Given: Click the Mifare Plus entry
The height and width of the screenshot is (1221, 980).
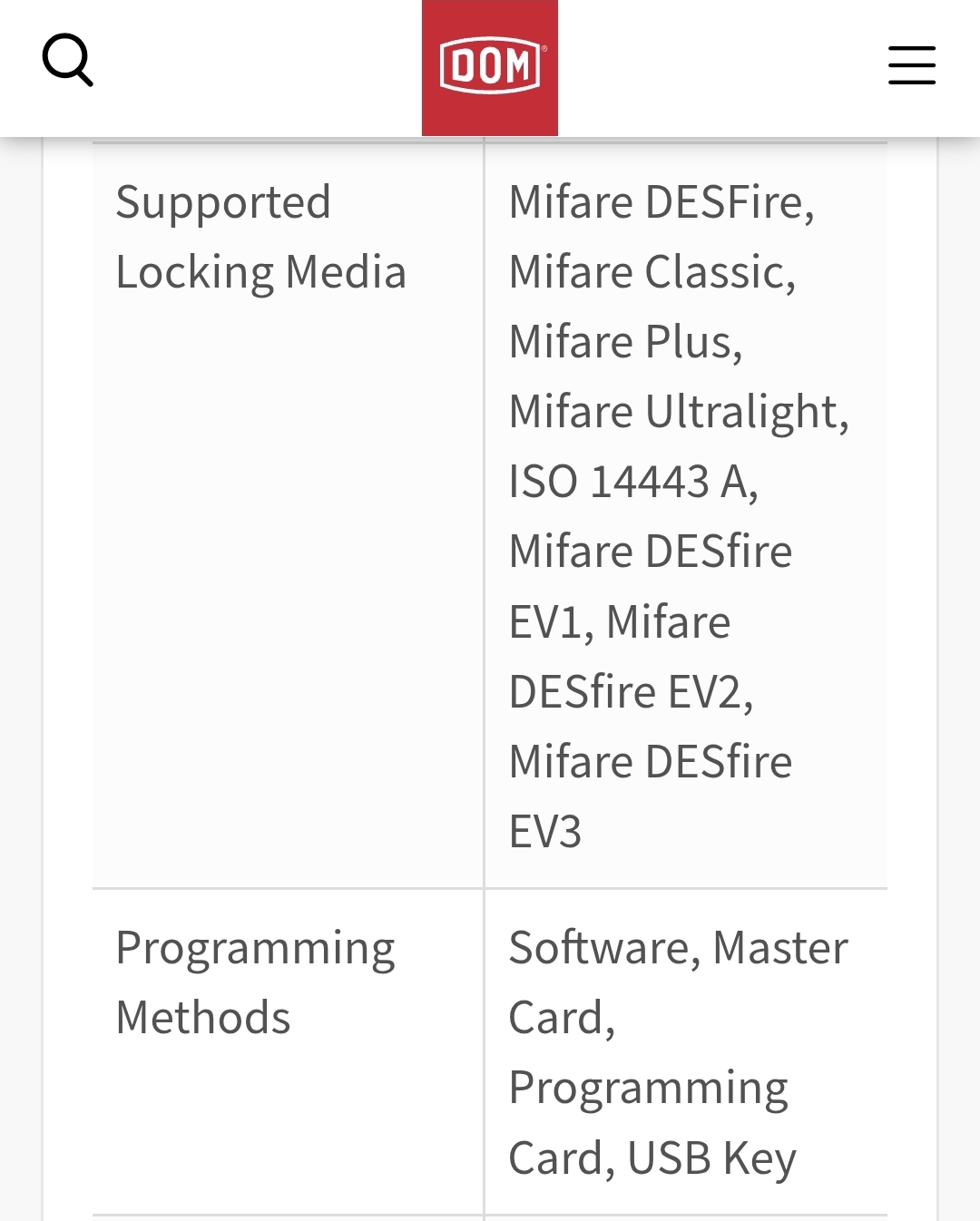Looking at the screenshot, I should coord(625,342).
